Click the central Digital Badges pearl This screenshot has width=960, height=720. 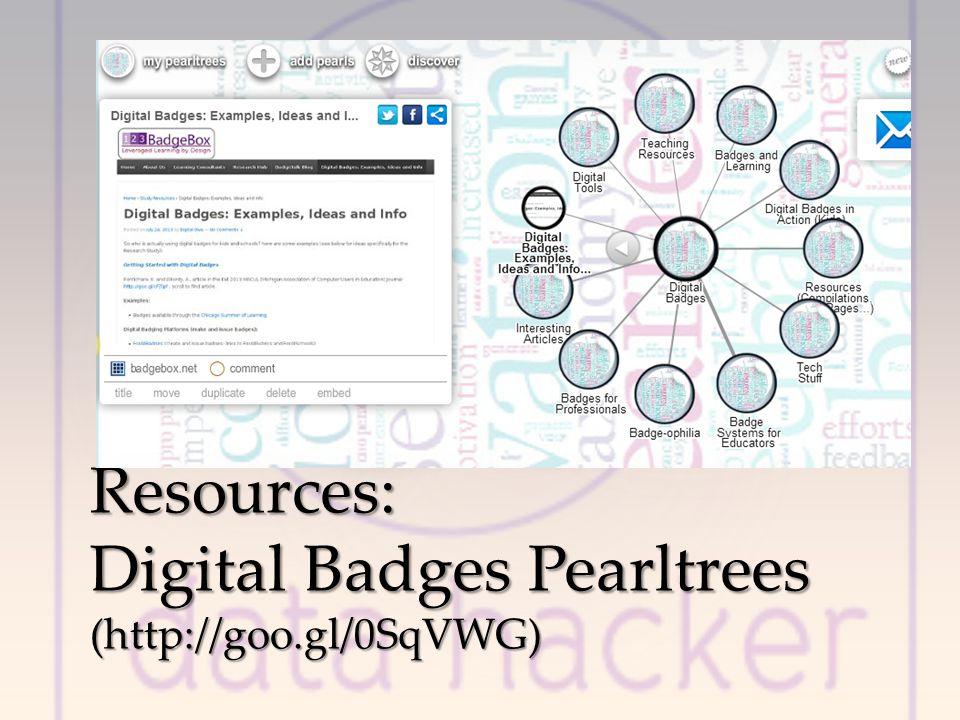[x=685, y=249]
